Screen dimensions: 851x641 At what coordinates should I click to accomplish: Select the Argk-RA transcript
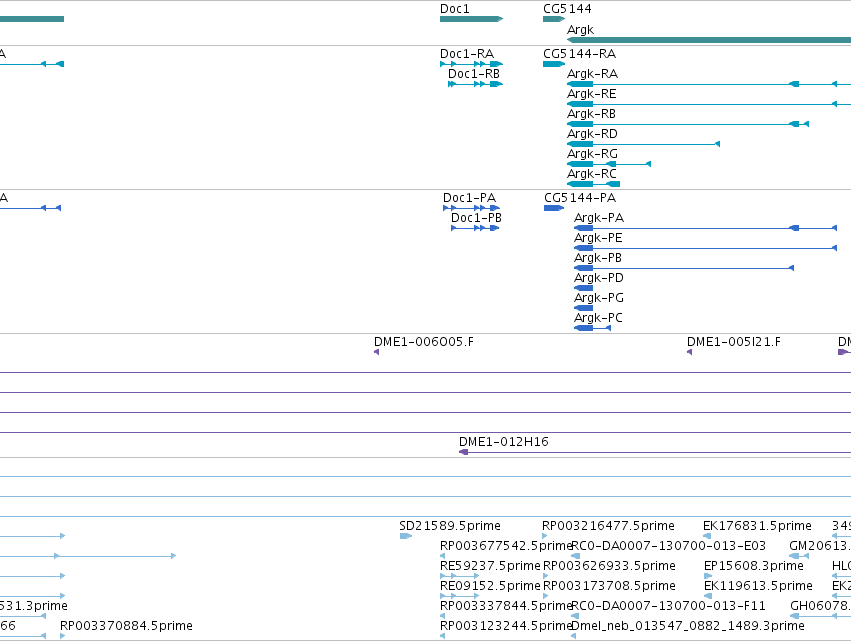click(x=709, y=84)
